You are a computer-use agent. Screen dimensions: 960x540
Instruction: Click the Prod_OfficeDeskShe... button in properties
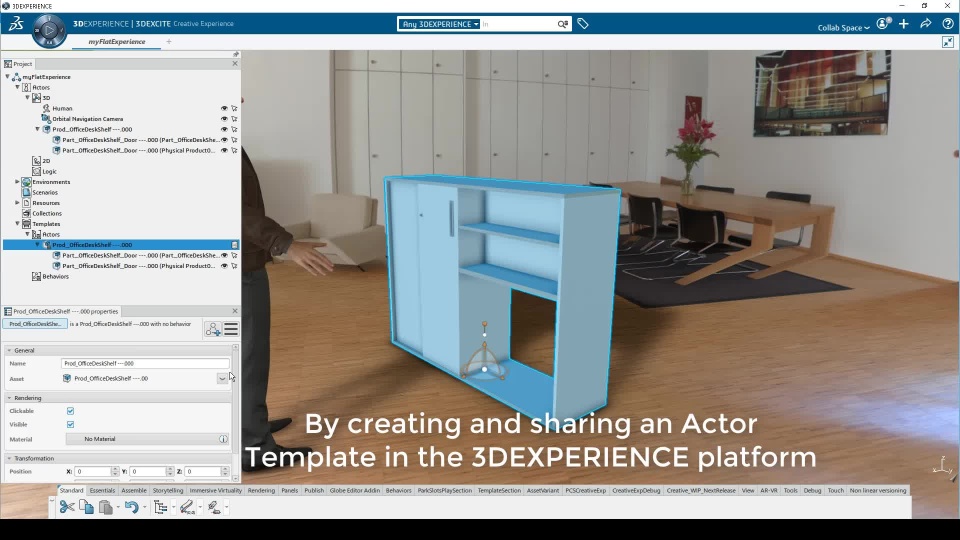35,324
